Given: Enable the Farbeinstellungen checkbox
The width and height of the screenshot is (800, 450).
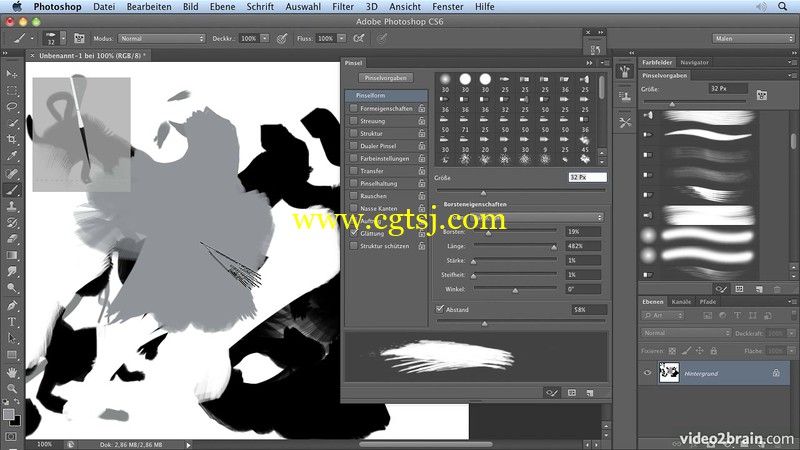Looking at the screenshot, I should pyautogui.click(x=354, y=158).
